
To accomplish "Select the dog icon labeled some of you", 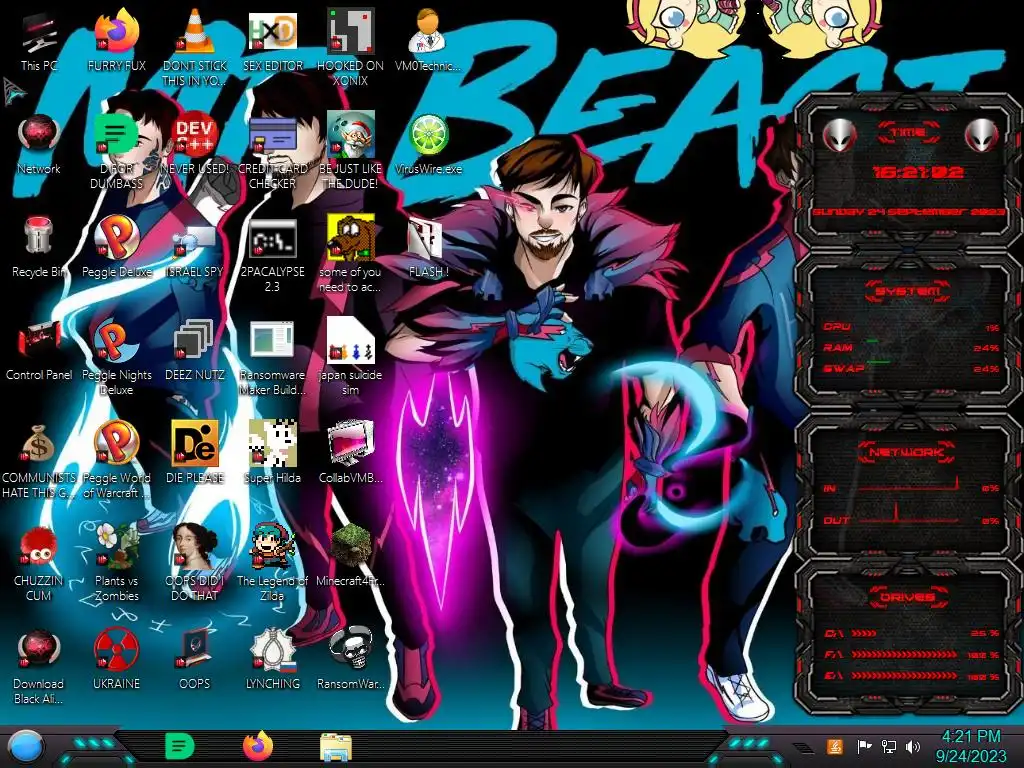I will point(350,255).
